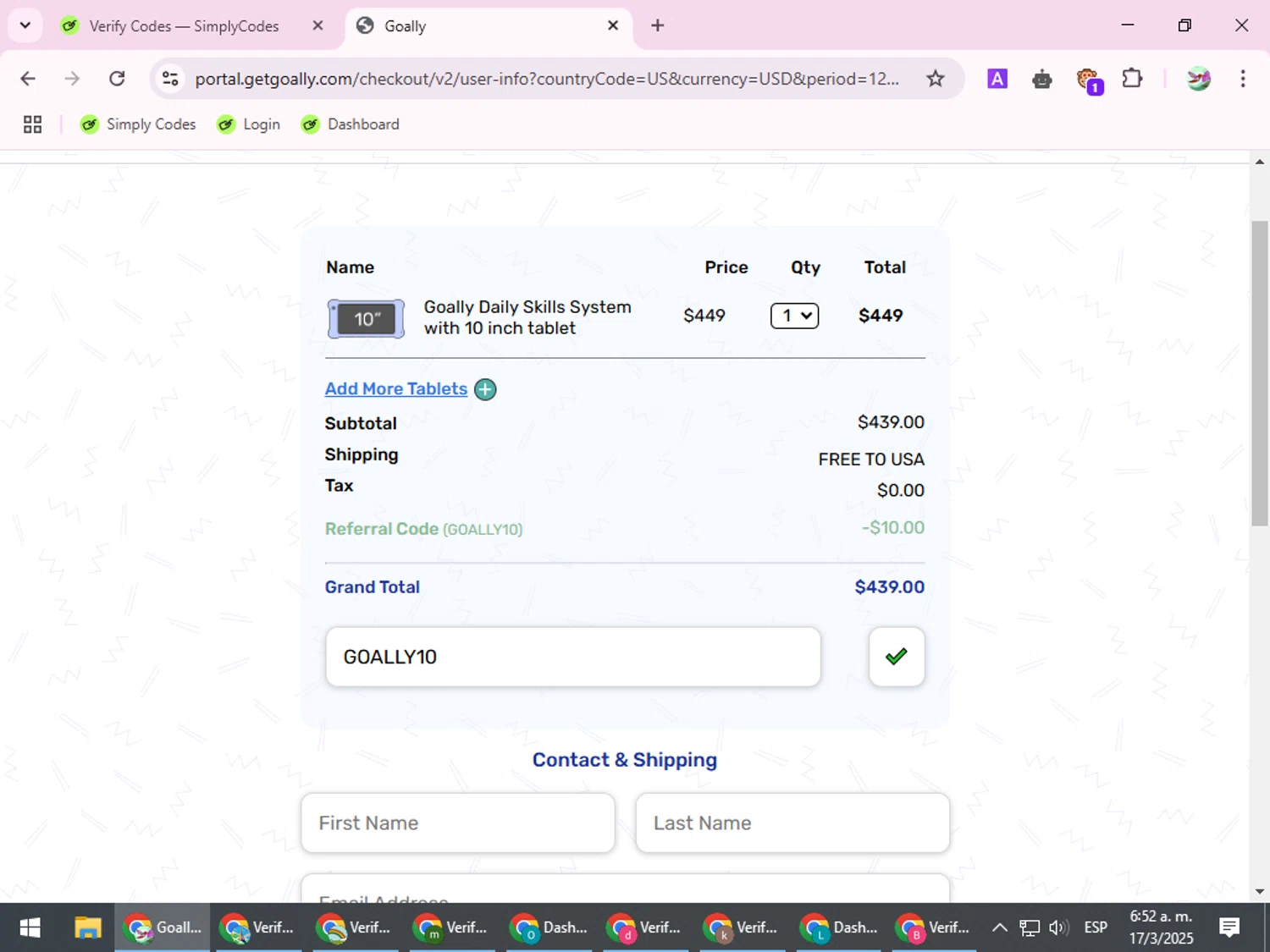Click the address bar URL

[x=547, y=79]
